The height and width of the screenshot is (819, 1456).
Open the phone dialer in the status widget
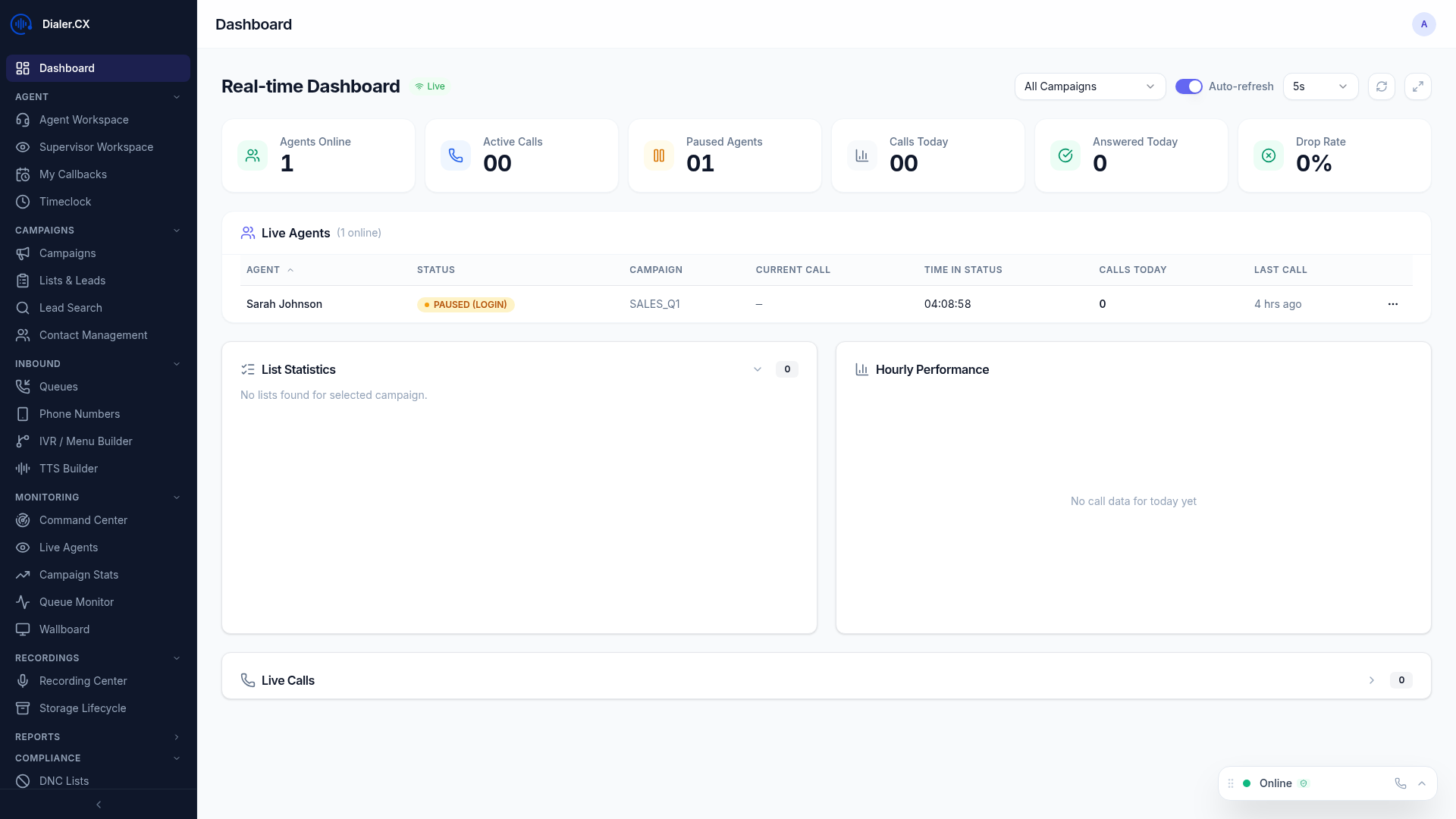click(x=1401, y=783)
